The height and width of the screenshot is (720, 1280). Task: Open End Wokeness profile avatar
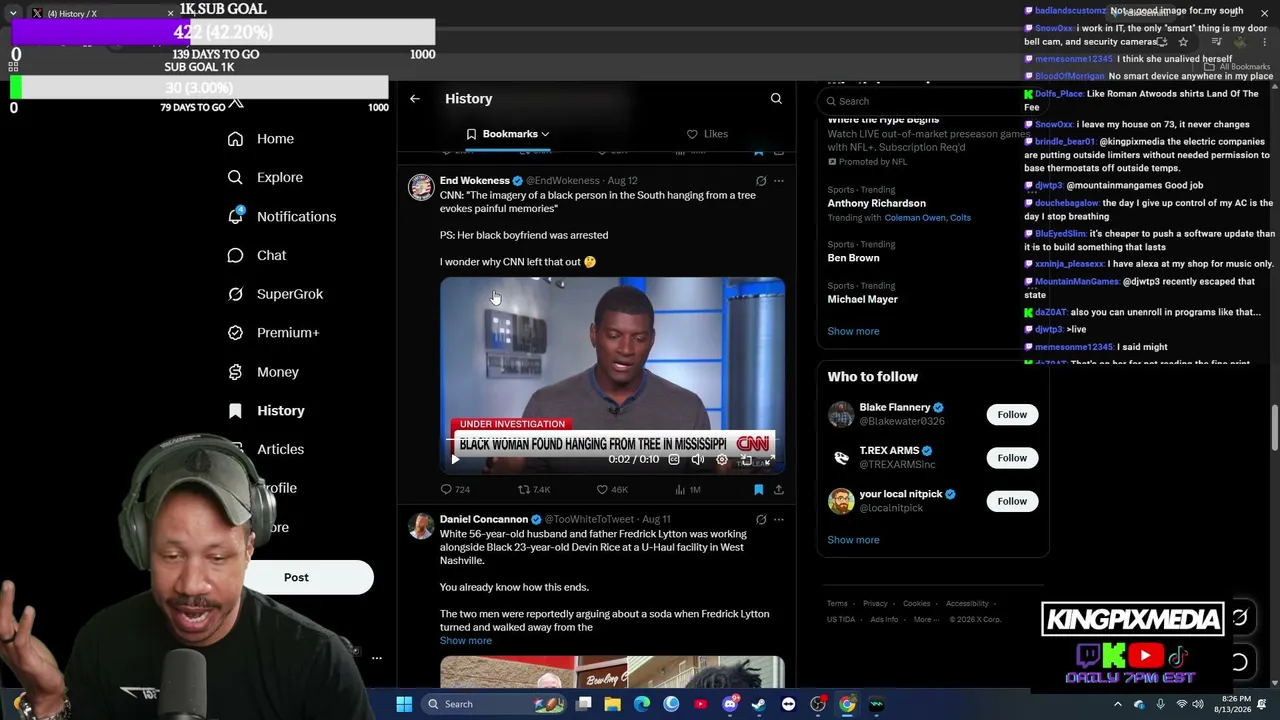[421, 187]
